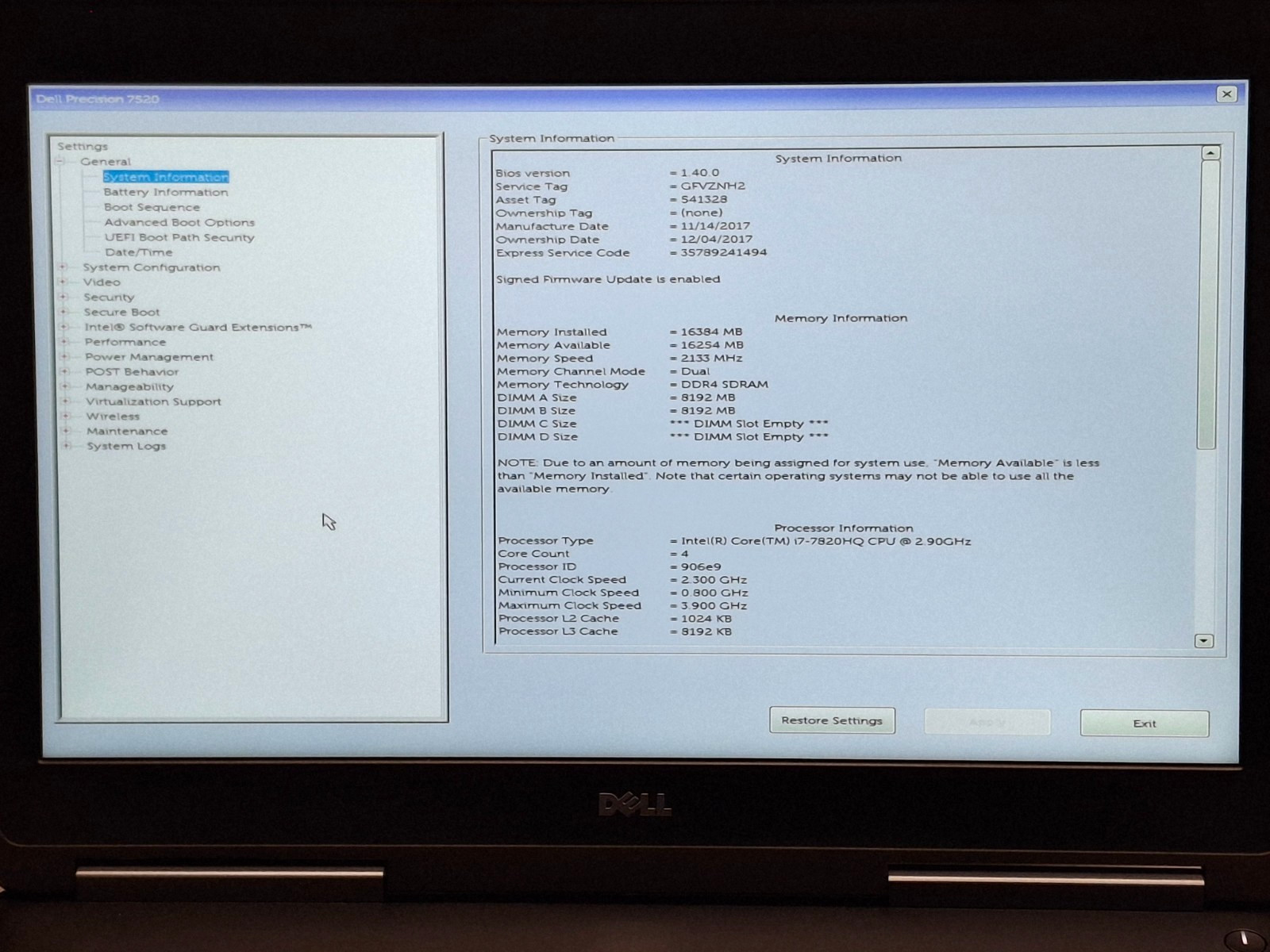Viewport: 1270px width, 952px height.
Task: Select the Virtualization Support label
Action: [154, 401]
